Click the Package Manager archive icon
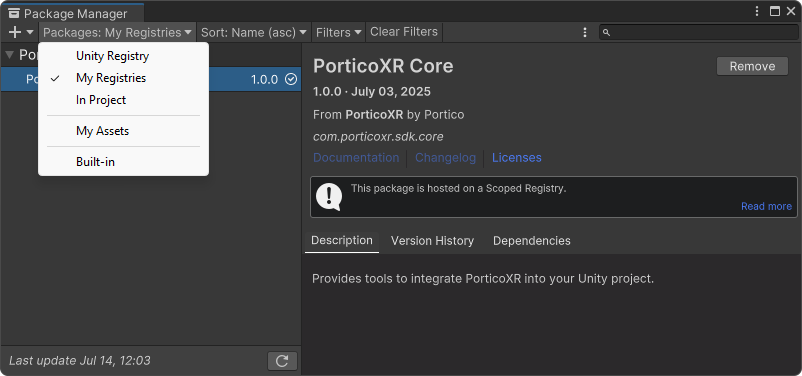This screenshot has width=802, height=376. pyautogui.click(x=14, y=13)
